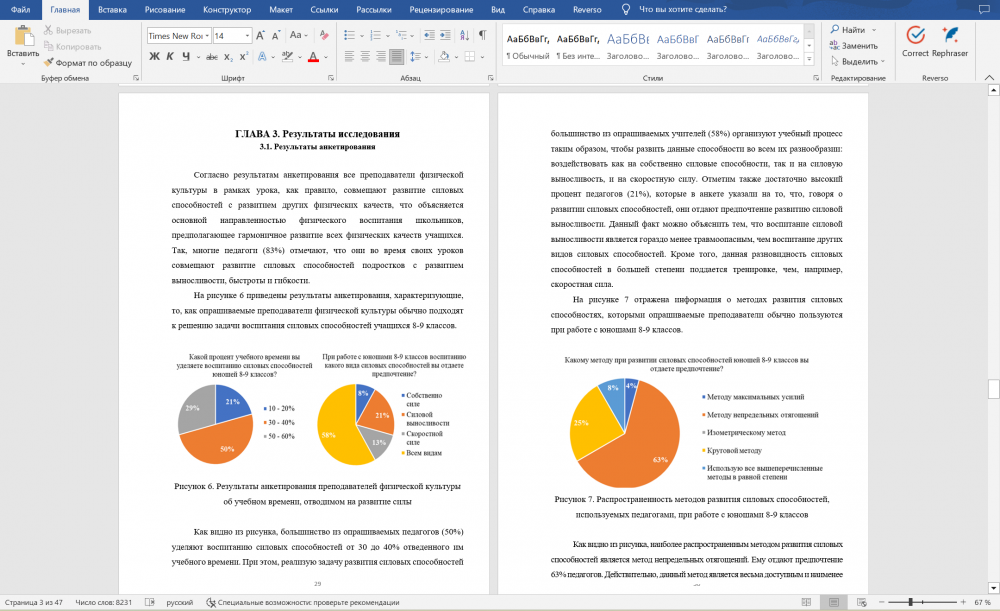Click the Найти search button

(853, 30)
